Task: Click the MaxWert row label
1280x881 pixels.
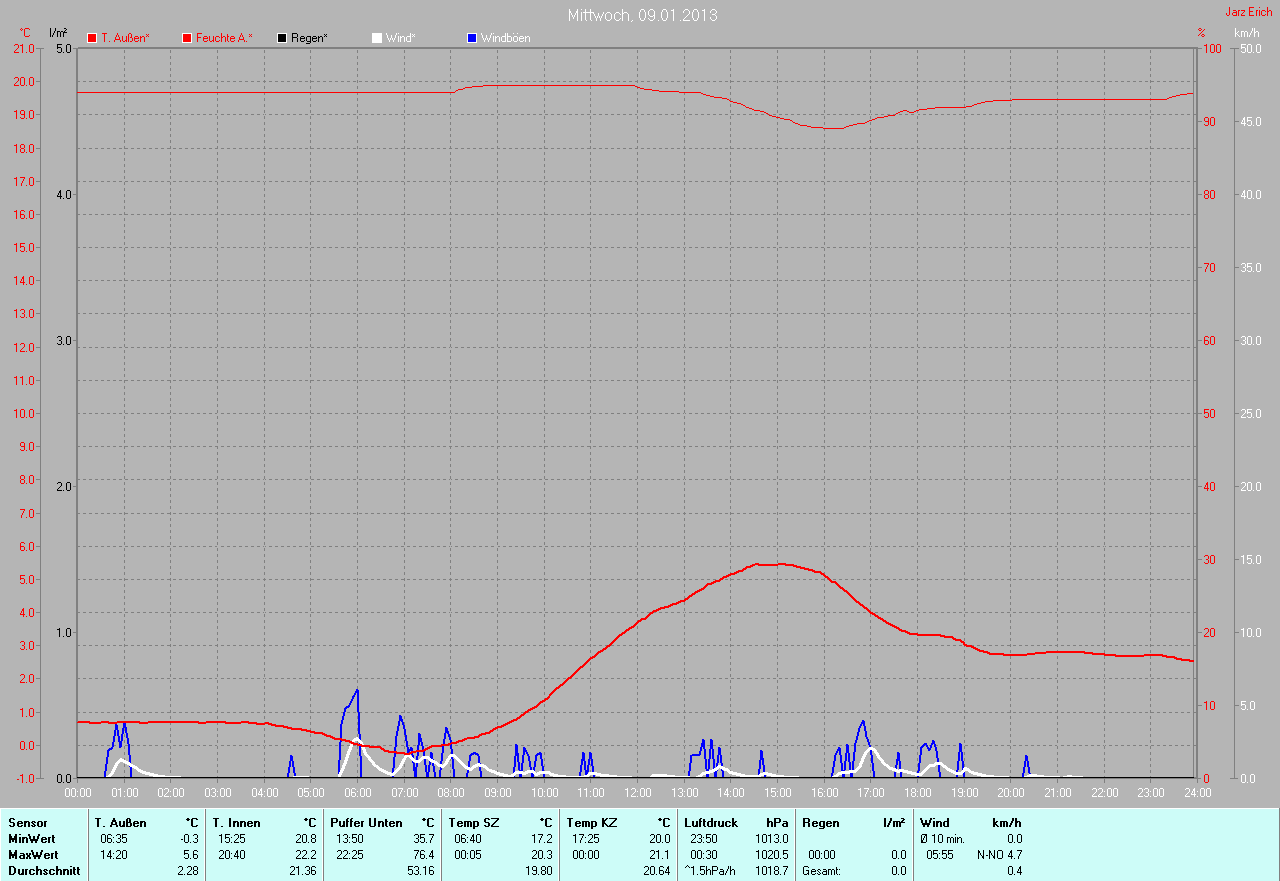Action: click(x=33, y=855)
